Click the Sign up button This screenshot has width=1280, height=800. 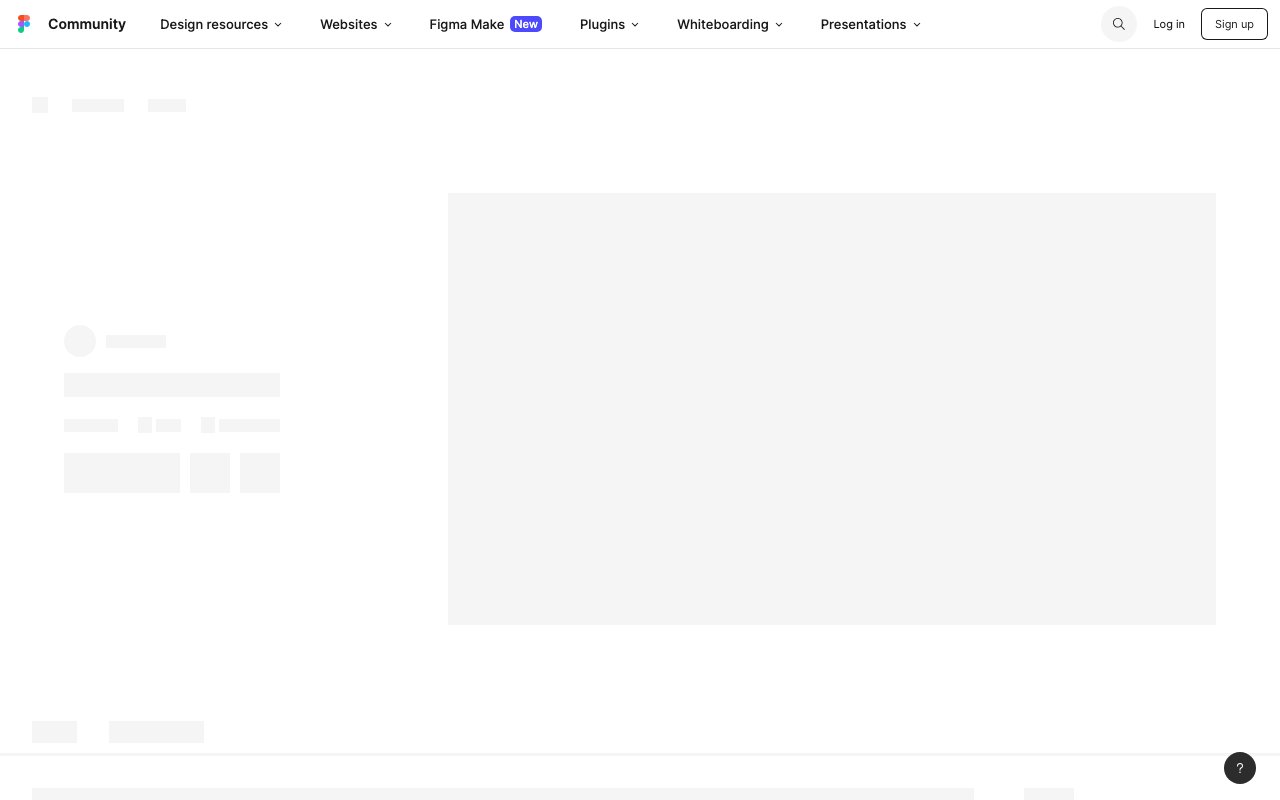pos(1234,24)
